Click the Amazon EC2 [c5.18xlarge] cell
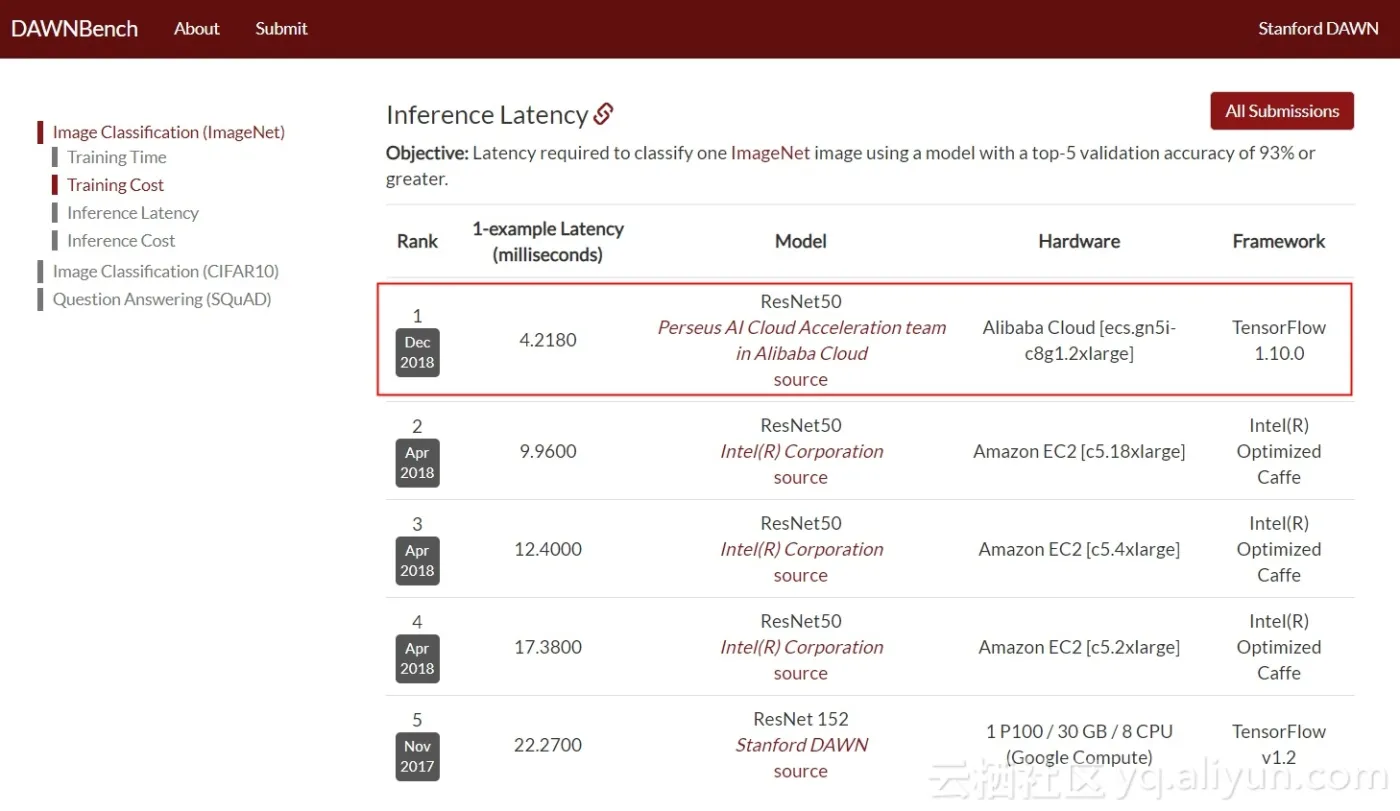 [1079, 451]
